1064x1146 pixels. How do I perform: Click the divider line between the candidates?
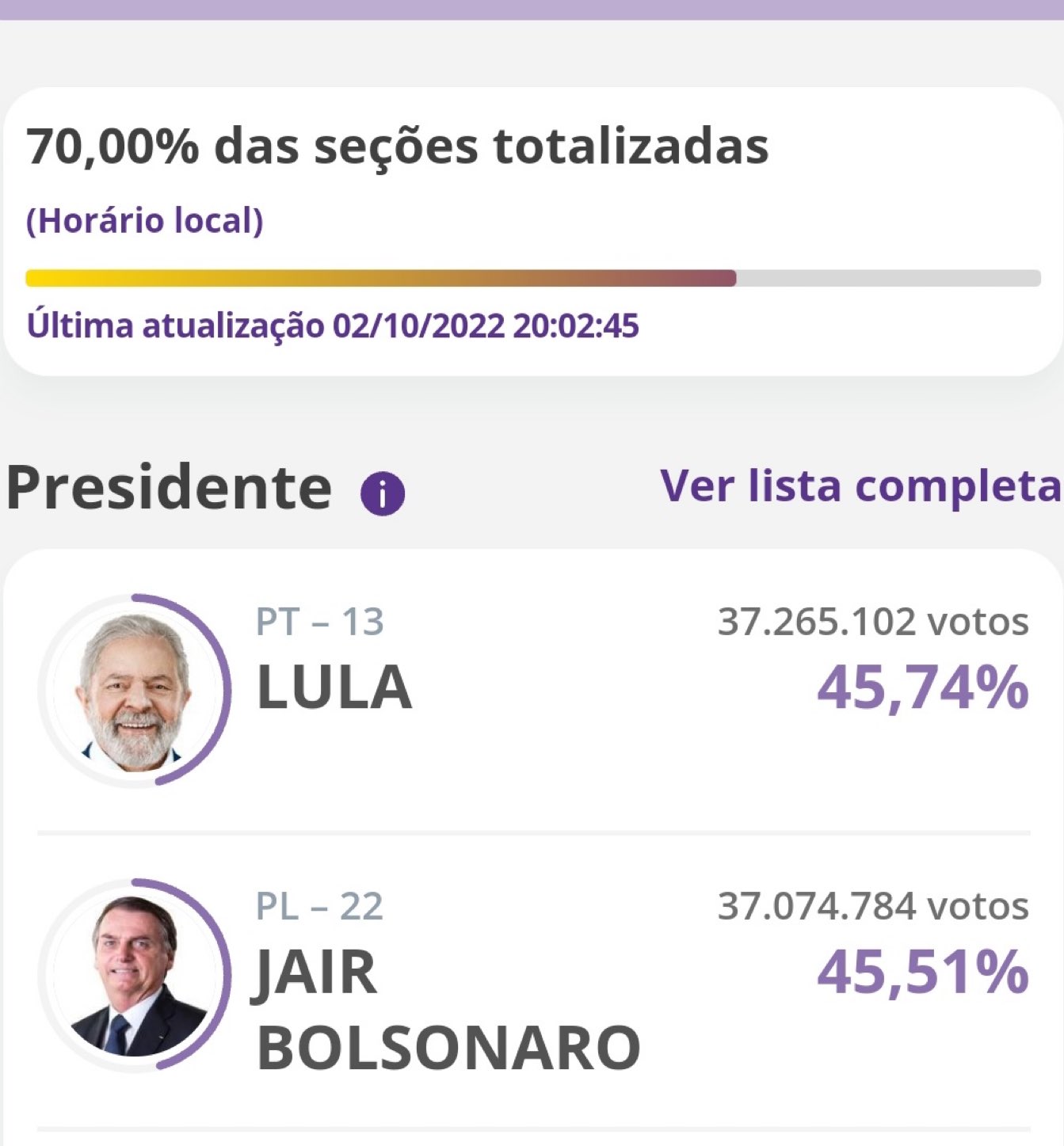click(x=533, y=833)
